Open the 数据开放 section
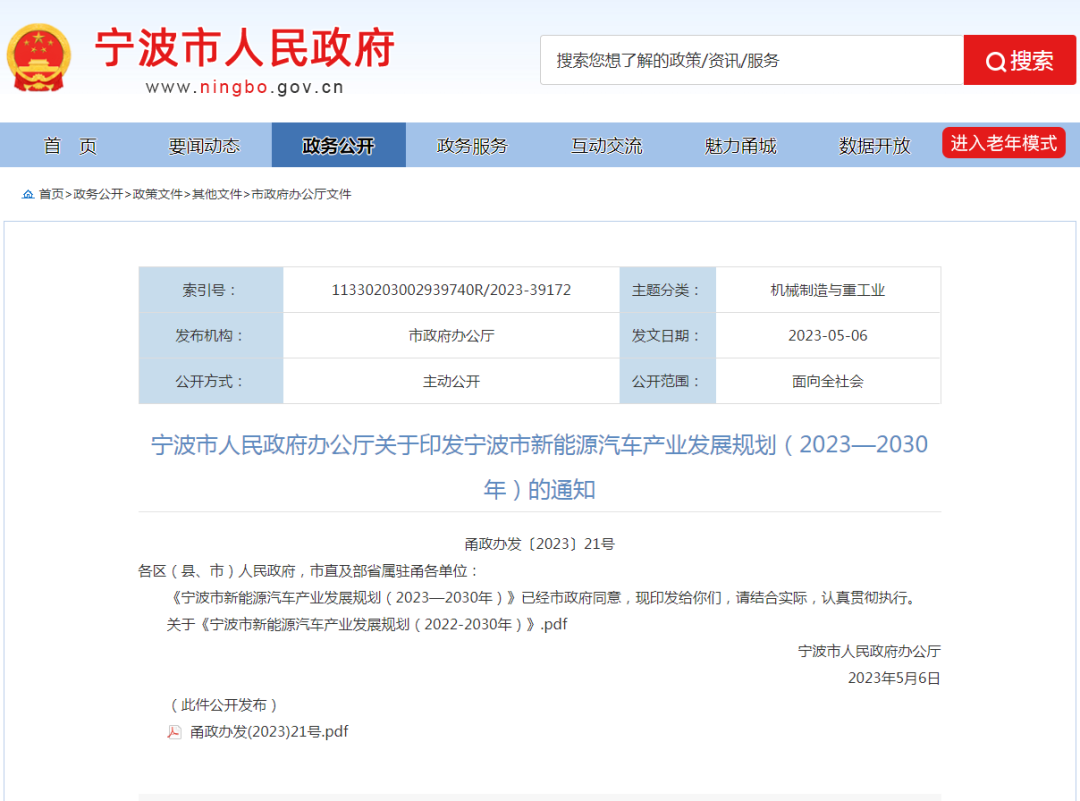Image resolution: width=1080 pixels, height=801 pixels. [873, 144]
